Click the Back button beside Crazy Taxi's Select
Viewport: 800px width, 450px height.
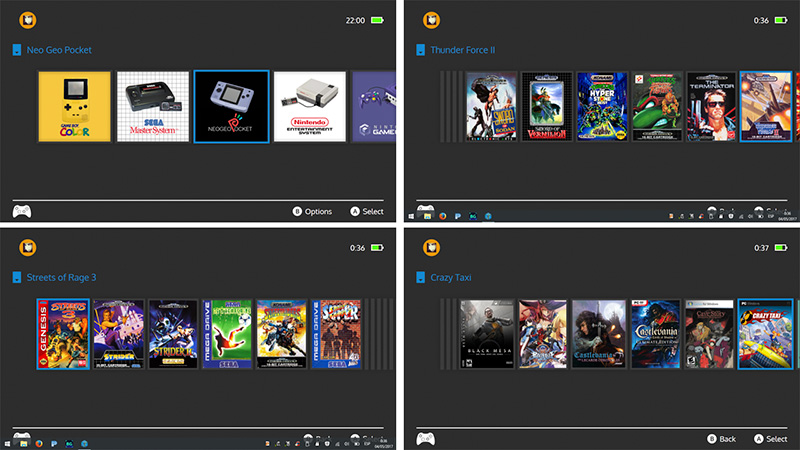(720, 439)
